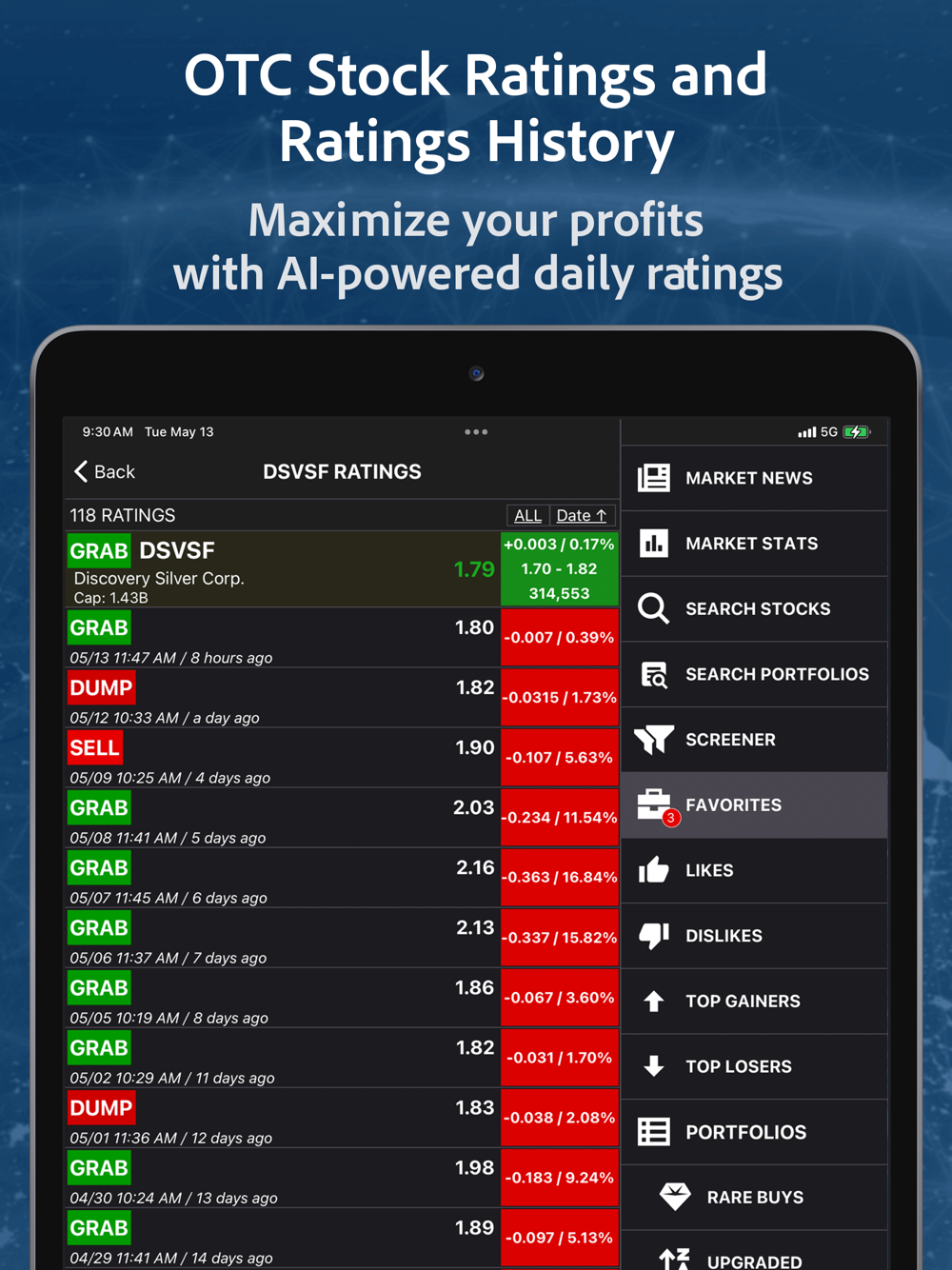Tap the three-dot multitasking indicator
Screen dimensions: 952x1270
click(476, 432)
